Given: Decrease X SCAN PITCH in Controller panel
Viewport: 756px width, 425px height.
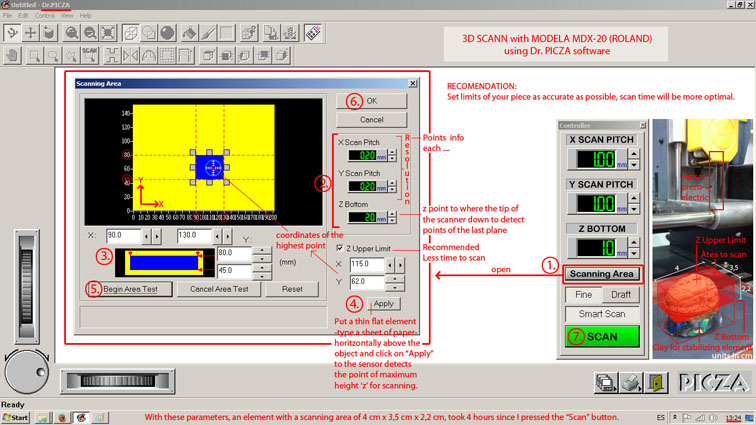Looking at the screenshot, I should pyautogui.click(x=634, y=165).
